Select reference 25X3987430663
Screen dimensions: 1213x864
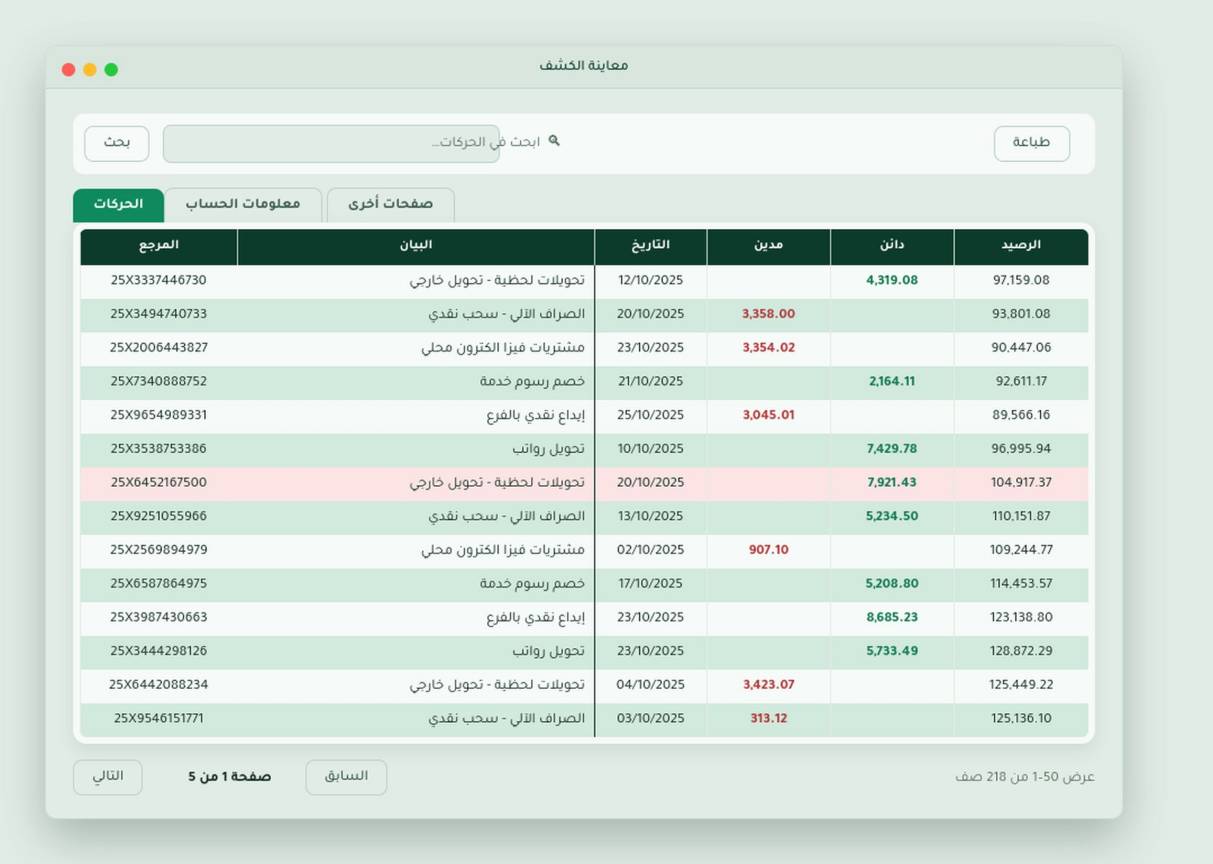tap(159, 618)
